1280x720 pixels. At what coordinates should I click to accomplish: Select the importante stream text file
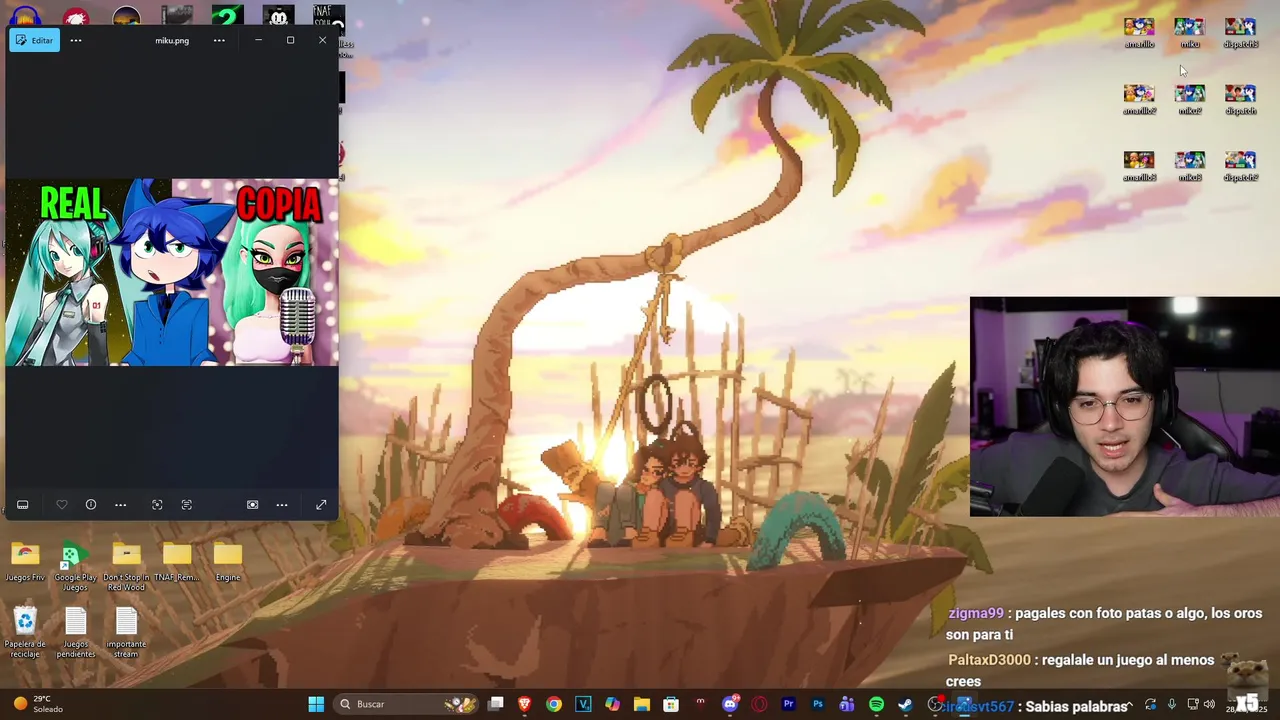tap(126, 633)
